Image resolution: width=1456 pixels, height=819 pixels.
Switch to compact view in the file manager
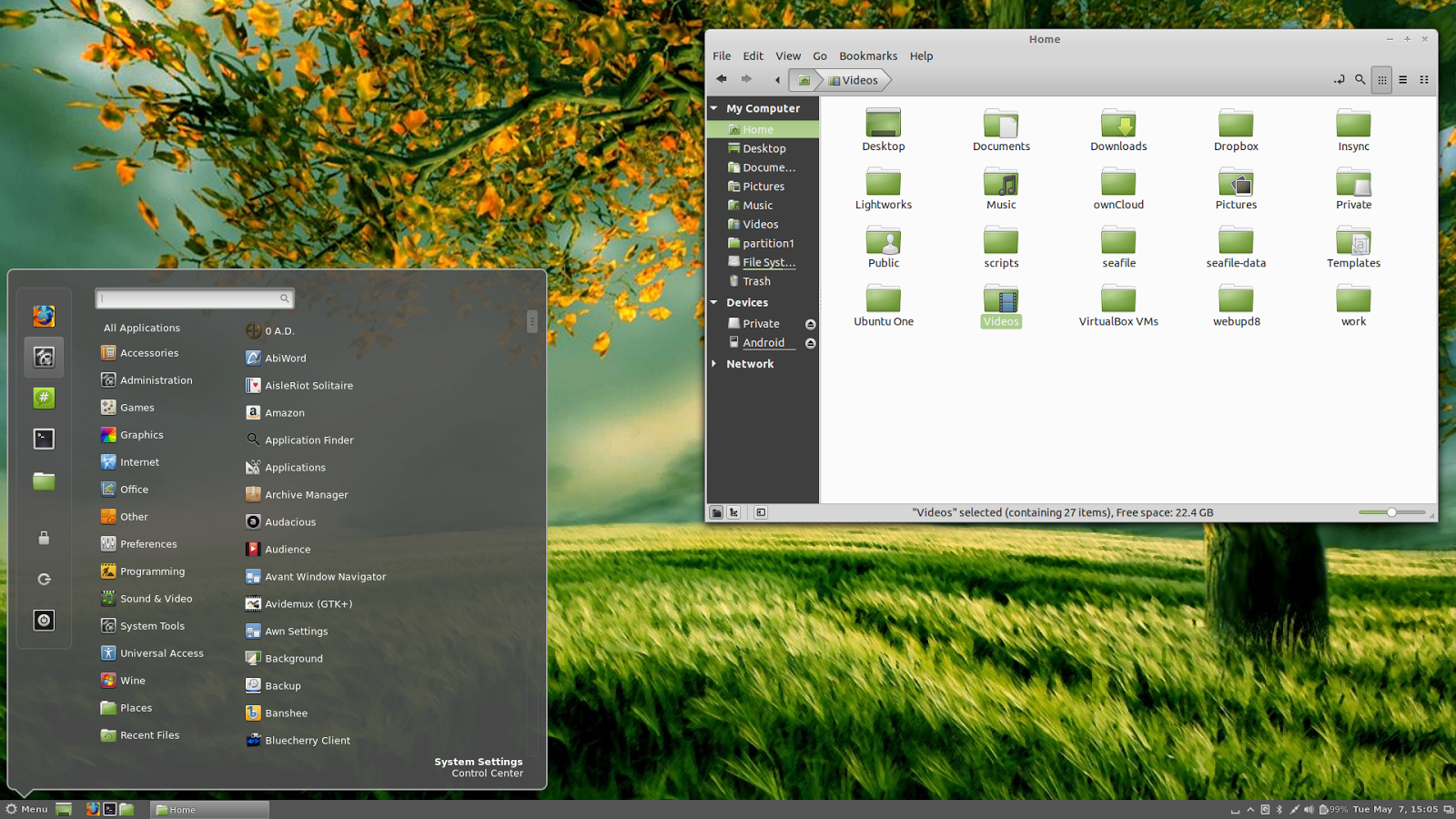point(1424,80)
